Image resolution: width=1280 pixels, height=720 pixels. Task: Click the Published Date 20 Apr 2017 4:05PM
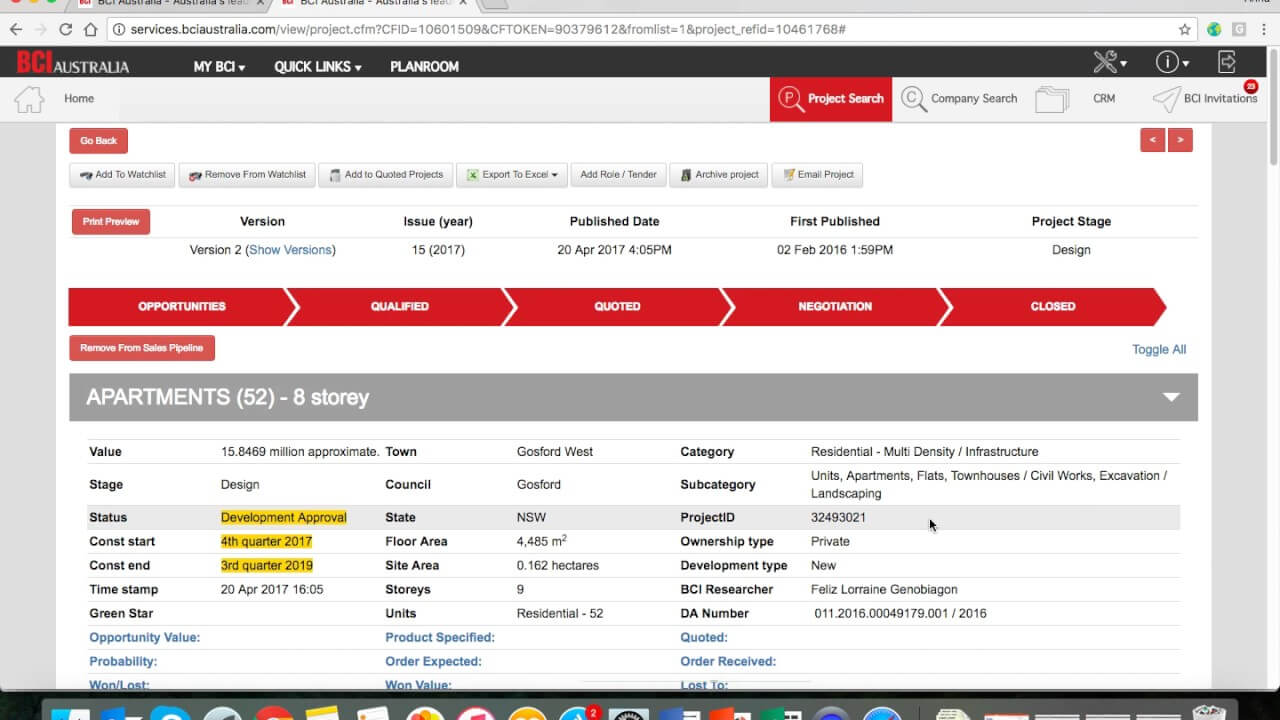[x=614, y=250]
